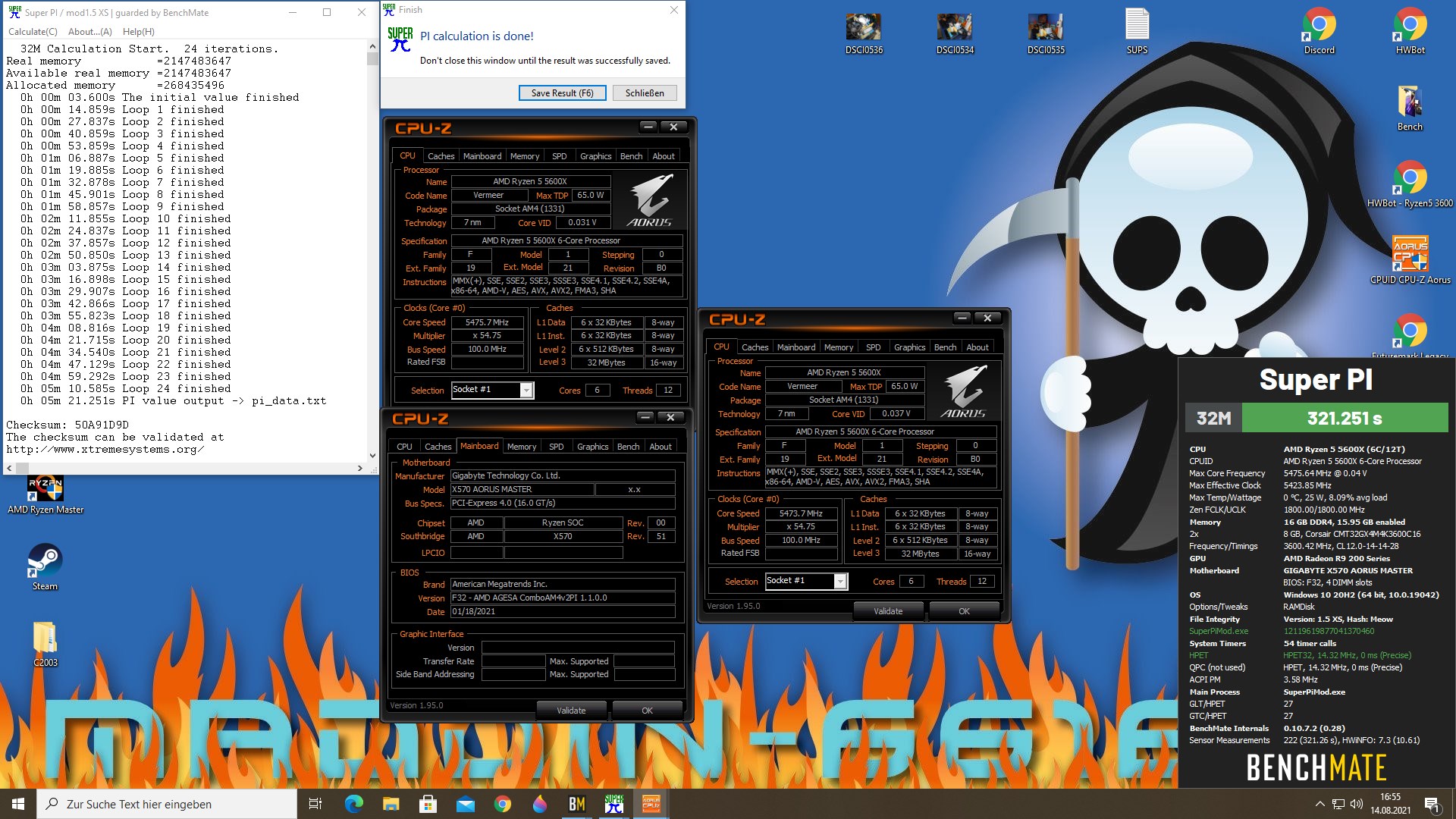The width and height of the screenshot is (1456, 819).
Task: Click the Super PI horizontal scrollbar
Action: (186, 468)
